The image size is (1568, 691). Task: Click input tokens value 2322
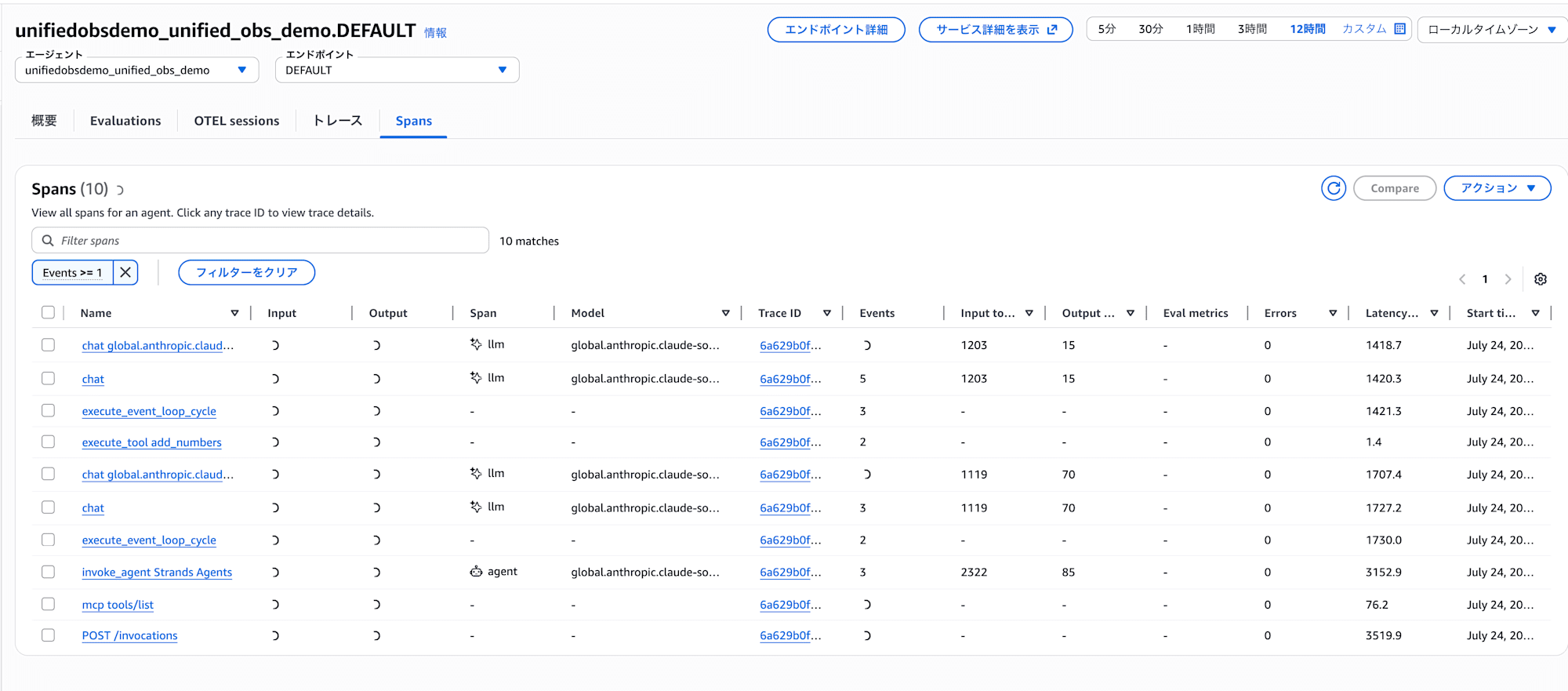(x=974, y=573)
